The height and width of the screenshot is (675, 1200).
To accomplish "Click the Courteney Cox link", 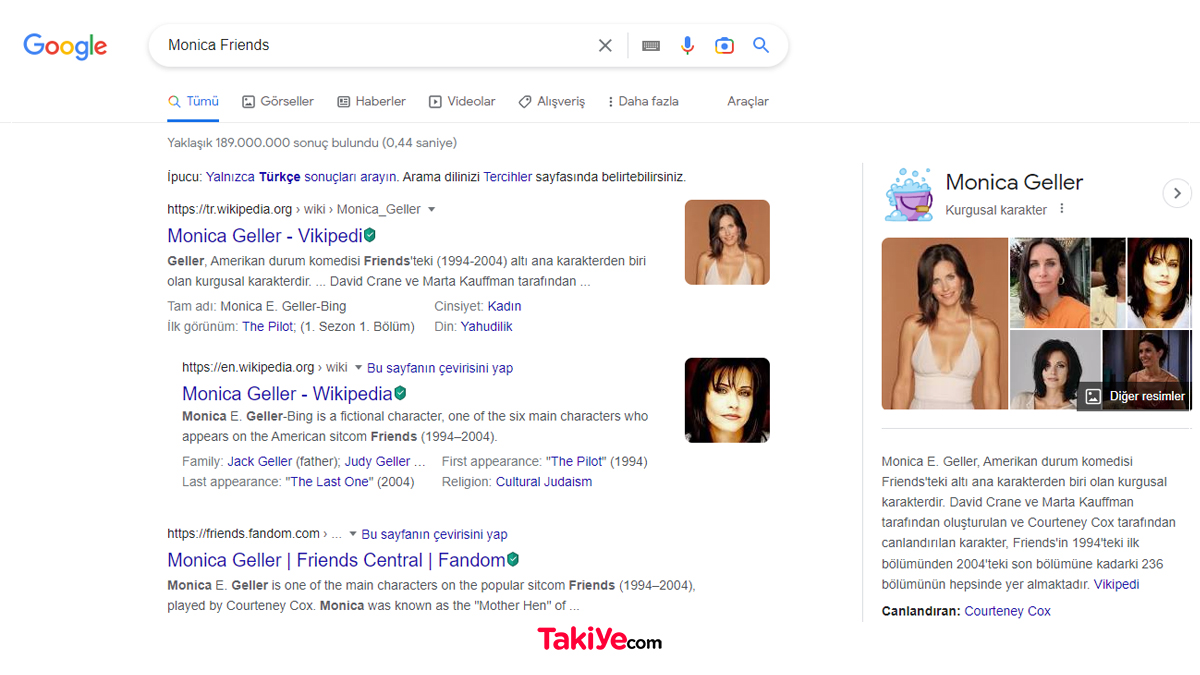I will click(1007, 611).
